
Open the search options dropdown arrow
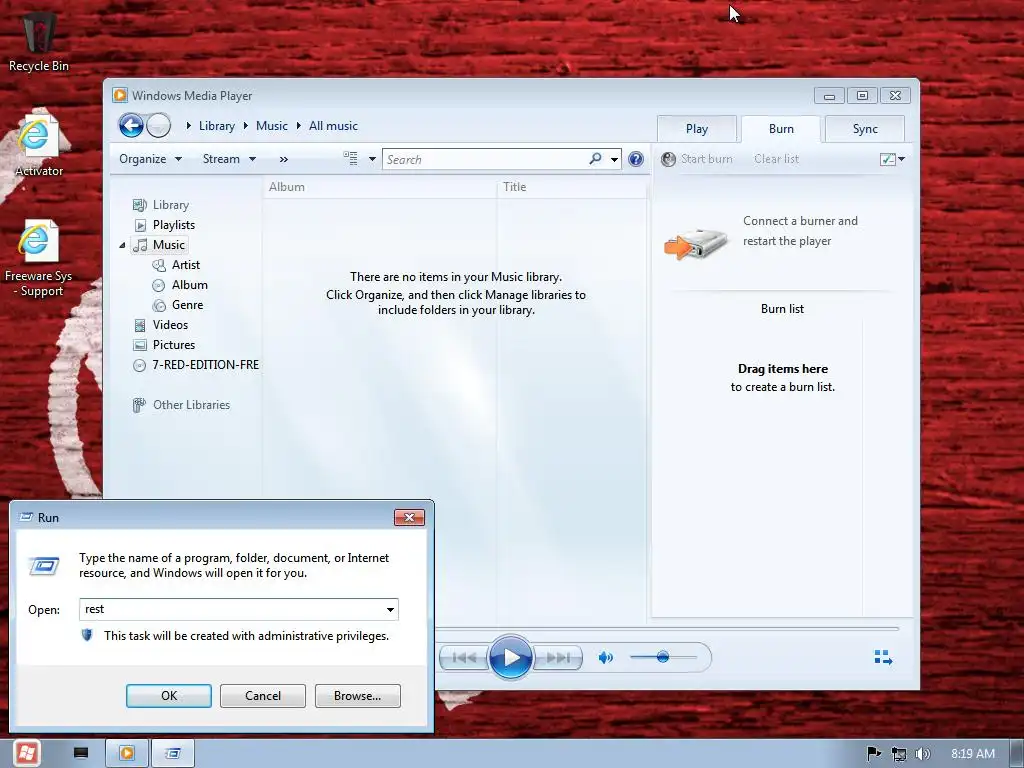pyautogui.click(x=615, y=159)
